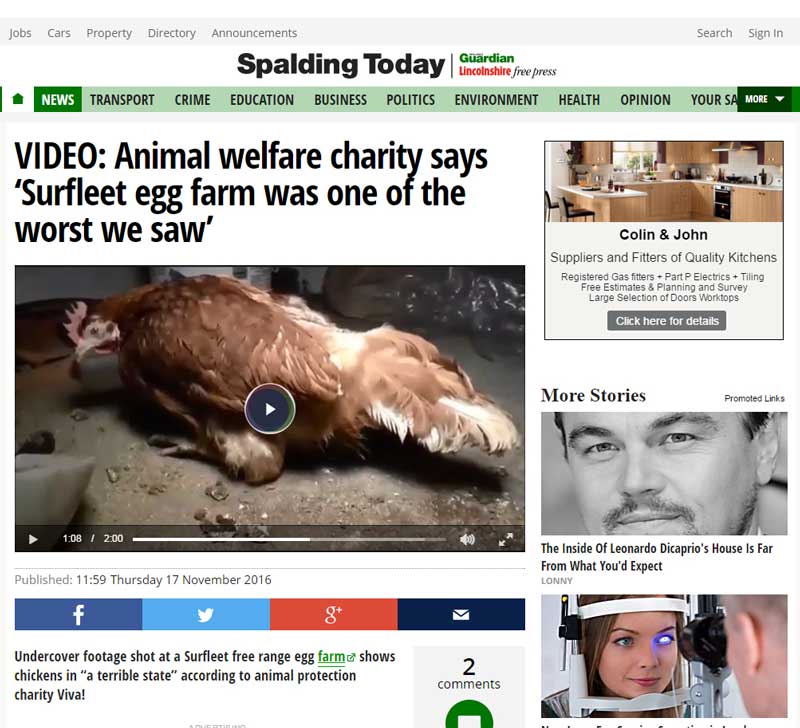Open the CRIME section tab

coord(192,99)
